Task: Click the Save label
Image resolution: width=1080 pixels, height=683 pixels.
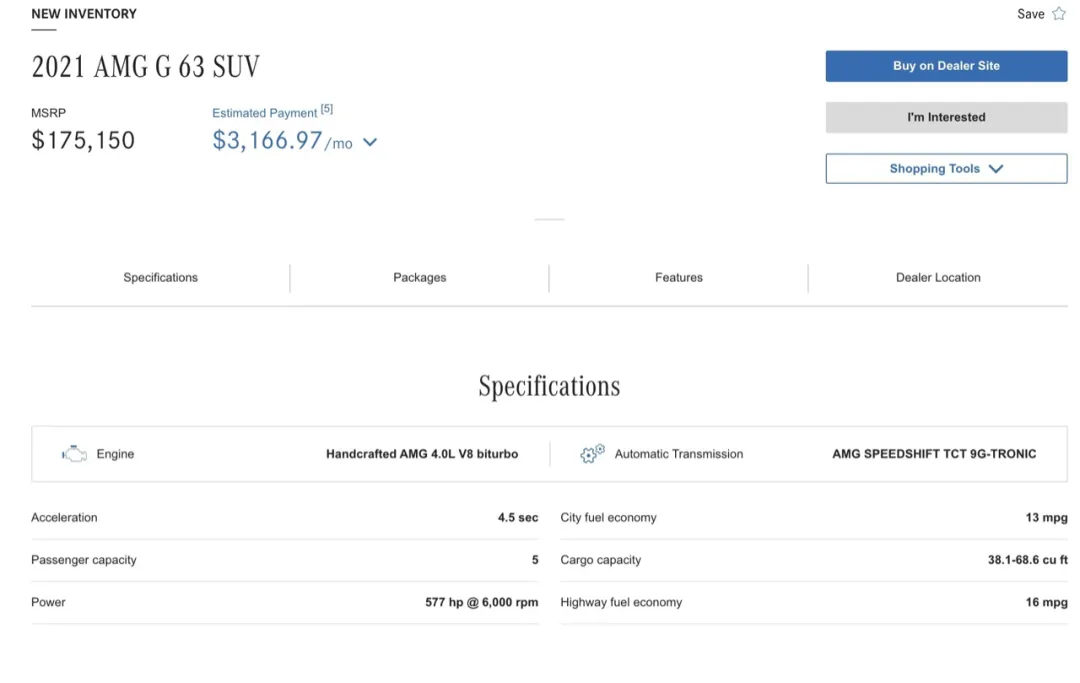Action: click(1030, 14)
